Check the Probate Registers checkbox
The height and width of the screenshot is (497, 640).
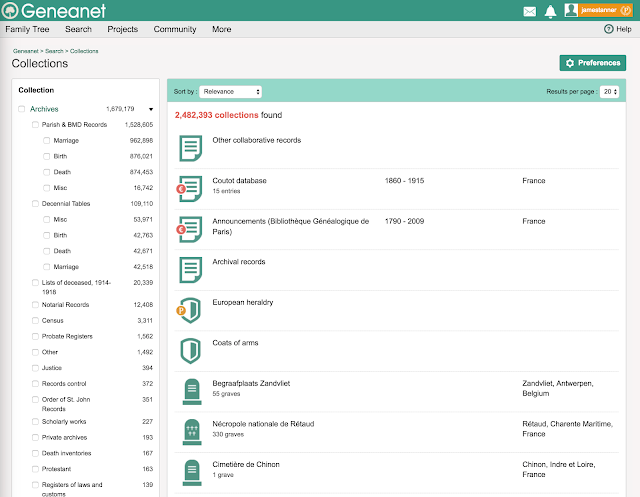(35, 336)
